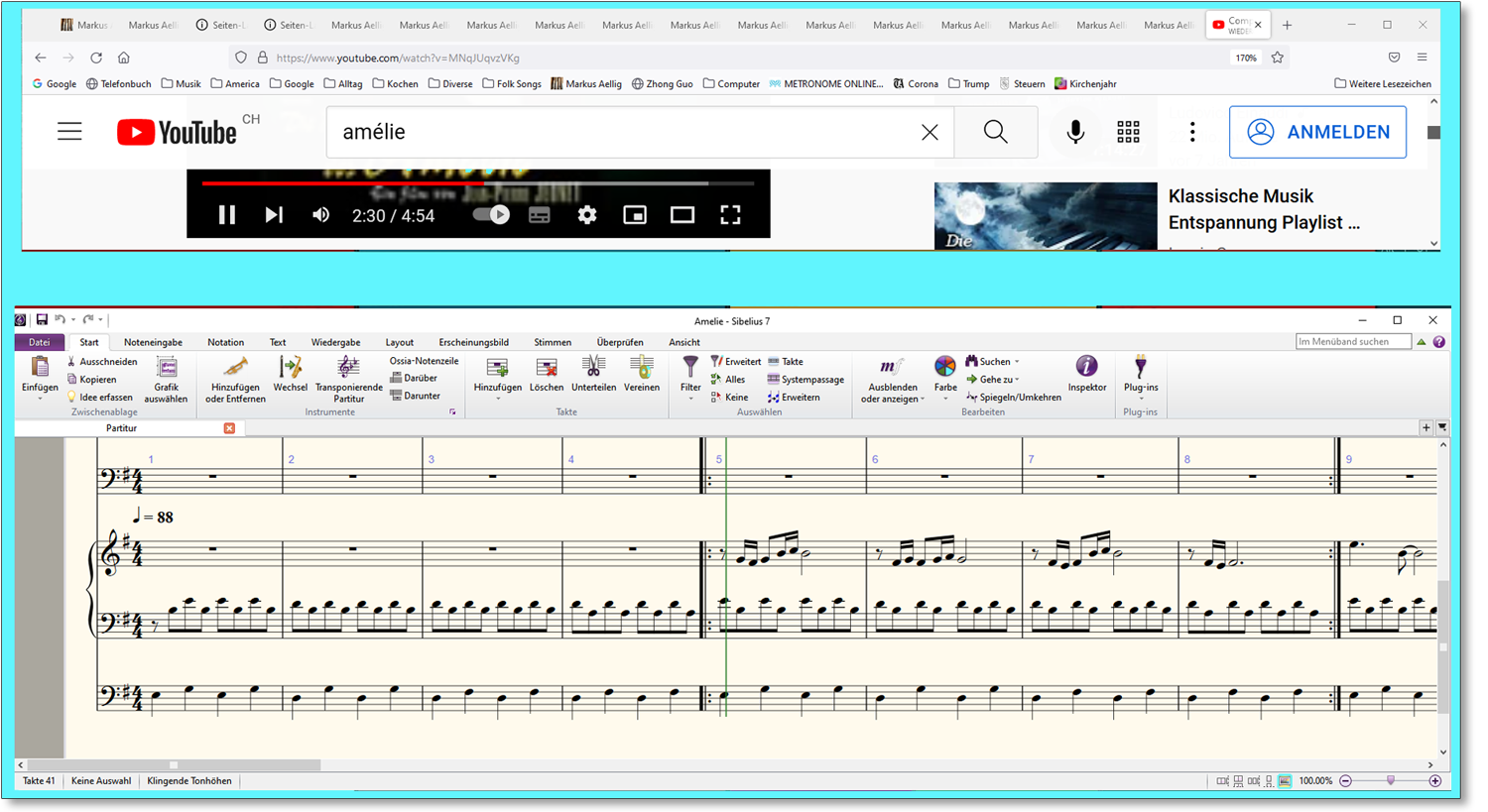Toggle subtitles on the YouTube player
Image resolution: width=1488 pixels, height=812 pixels.
pyautogui.click(x=539, y=215)
